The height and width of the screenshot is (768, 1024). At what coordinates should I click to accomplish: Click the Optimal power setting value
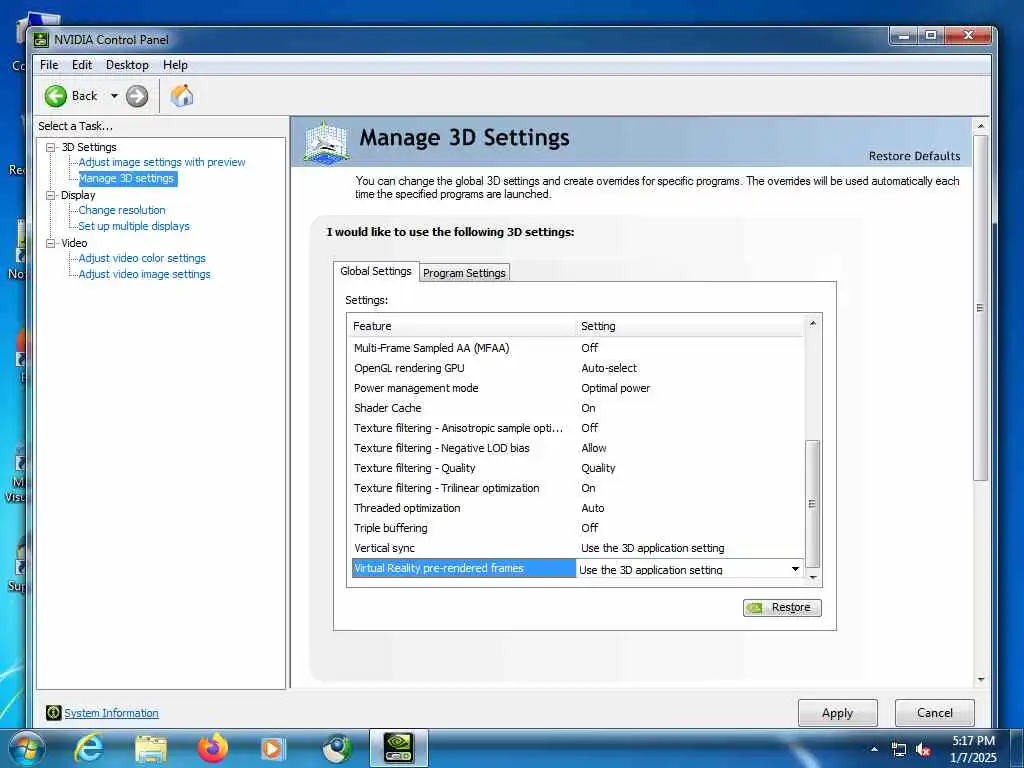point(615,388)
